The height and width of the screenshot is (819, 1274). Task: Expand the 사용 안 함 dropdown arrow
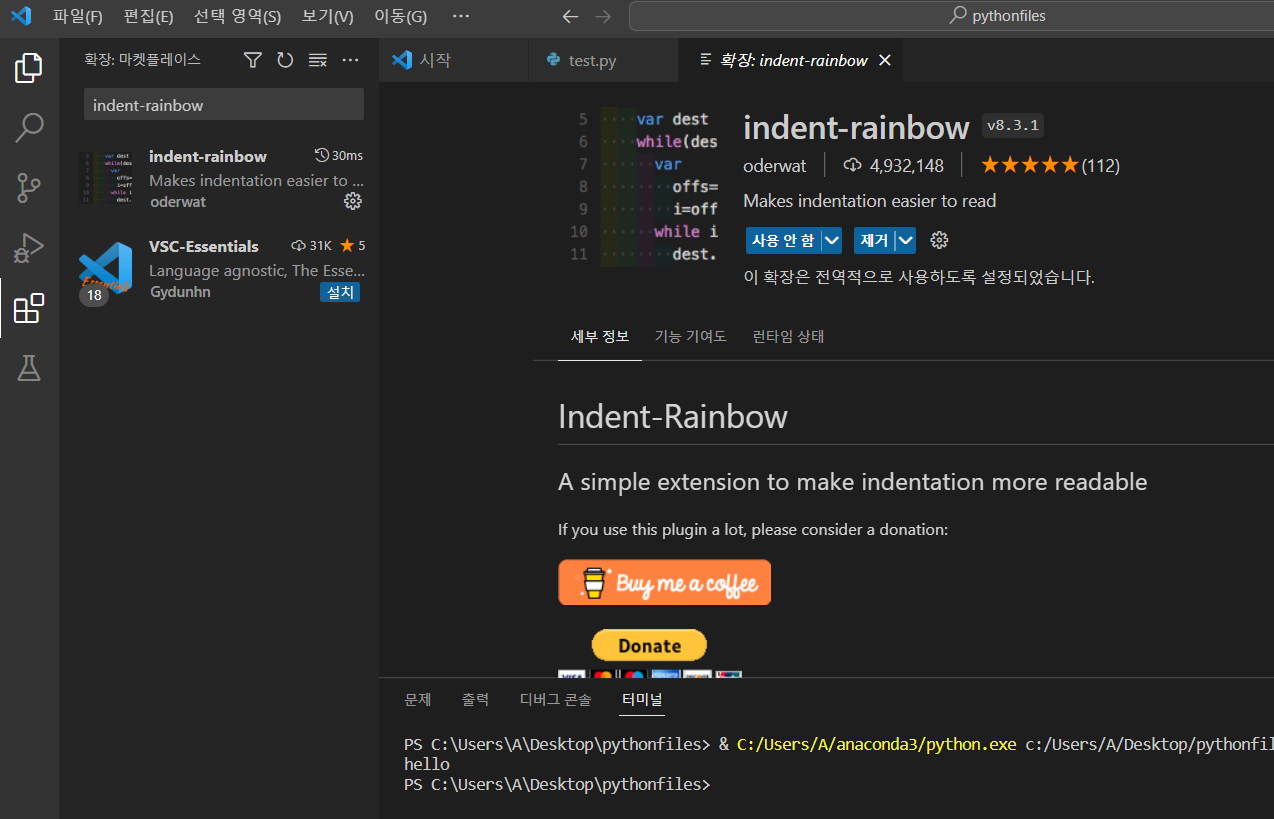[x=832, y=240]
